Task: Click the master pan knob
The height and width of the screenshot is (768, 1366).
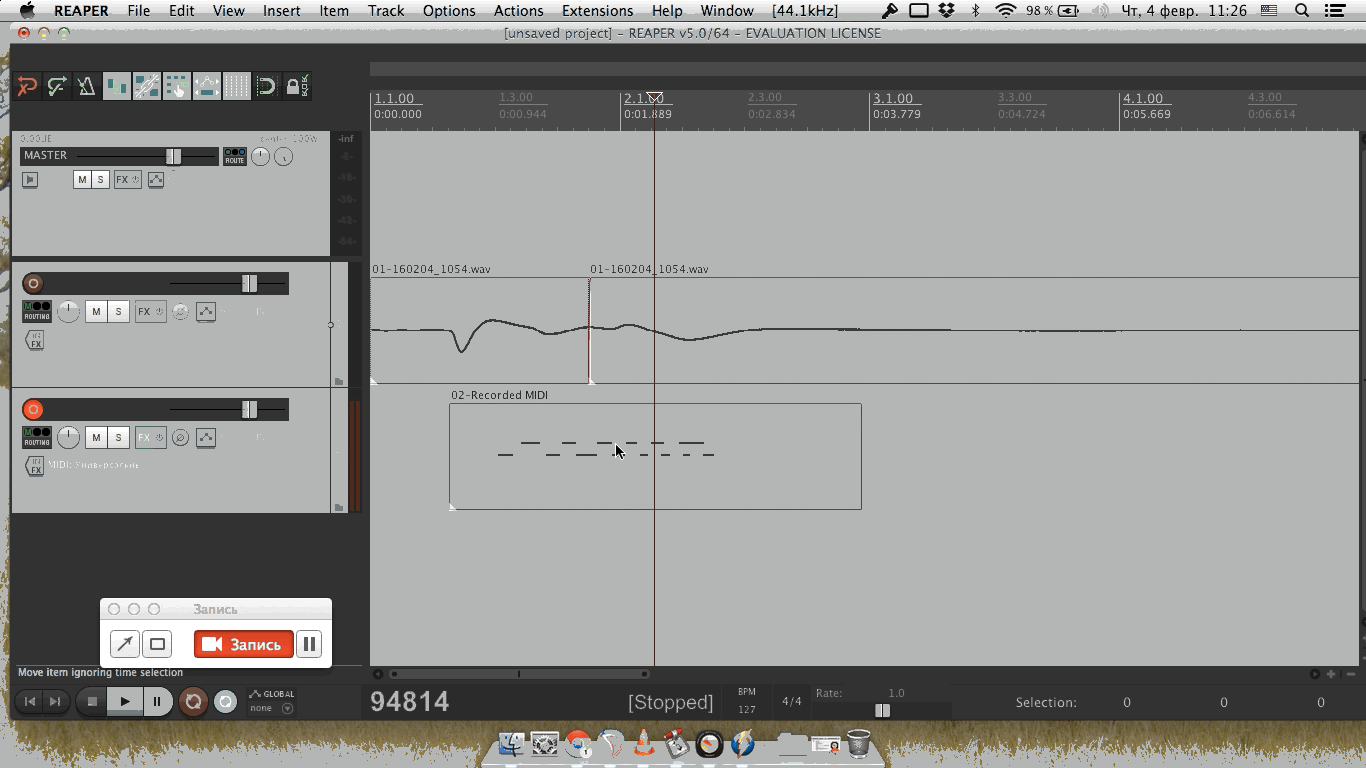Action: 260,156
